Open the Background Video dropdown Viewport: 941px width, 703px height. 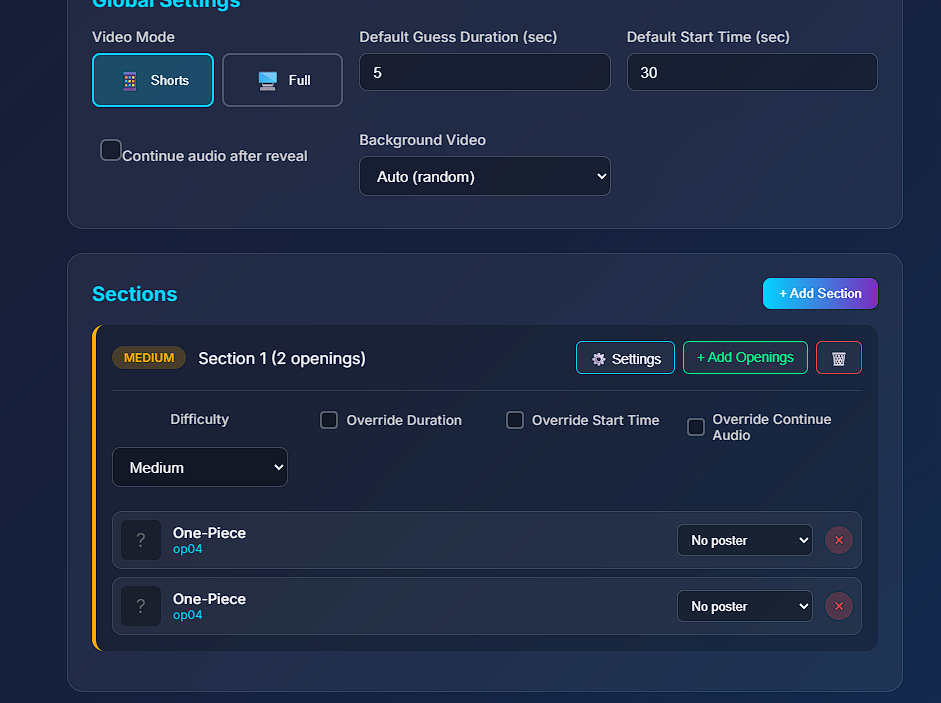(x=485, y=176)
